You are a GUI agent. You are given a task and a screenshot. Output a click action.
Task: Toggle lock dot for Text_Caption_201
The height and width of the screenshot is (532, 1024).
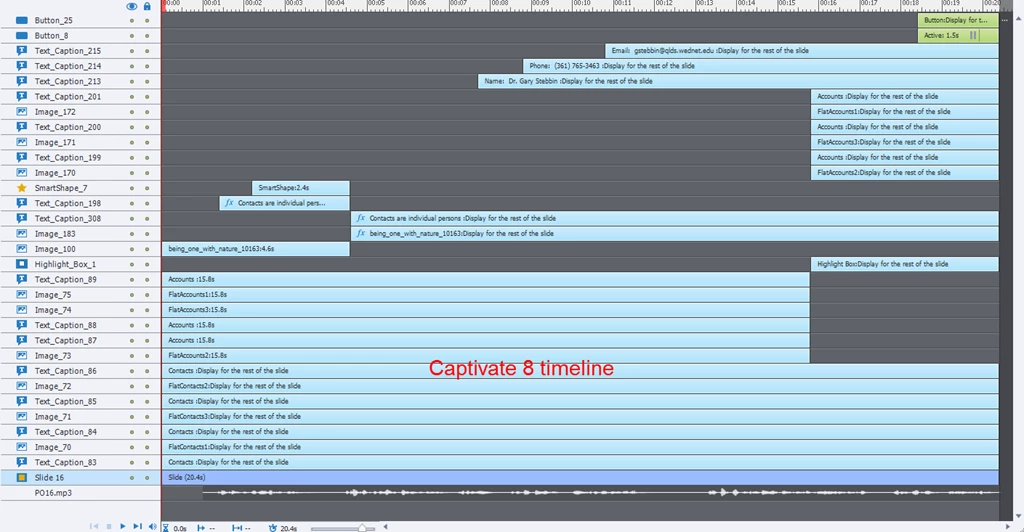[x=147, y=97]
